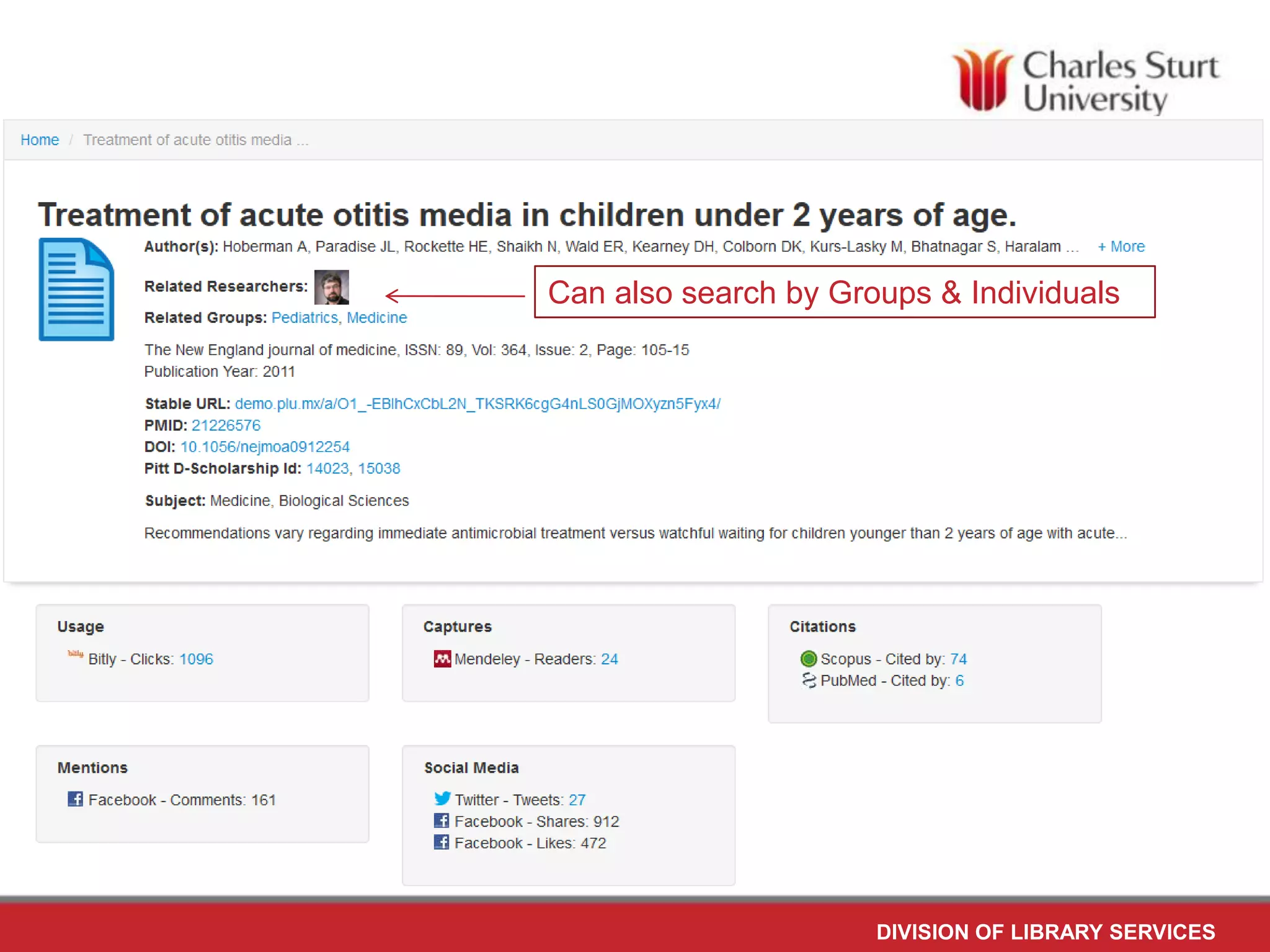
Task: Click the 'Captures' panel heading
Action: coord(458,627)
